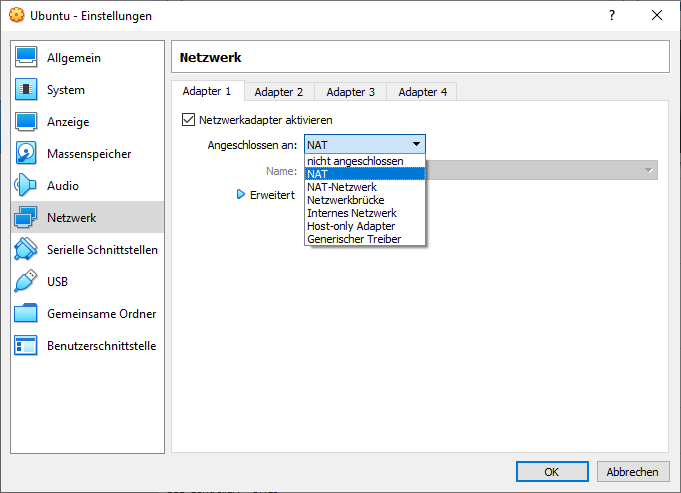681x493 pixels.
Task: Select the Netzwerk monitors icon
Action: tap(26, 217)
